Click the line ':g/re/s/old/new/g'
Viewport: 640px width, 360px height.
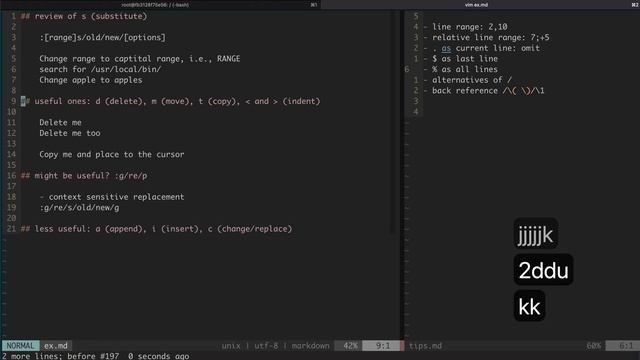pyautogui.click(x=79, y=207)
